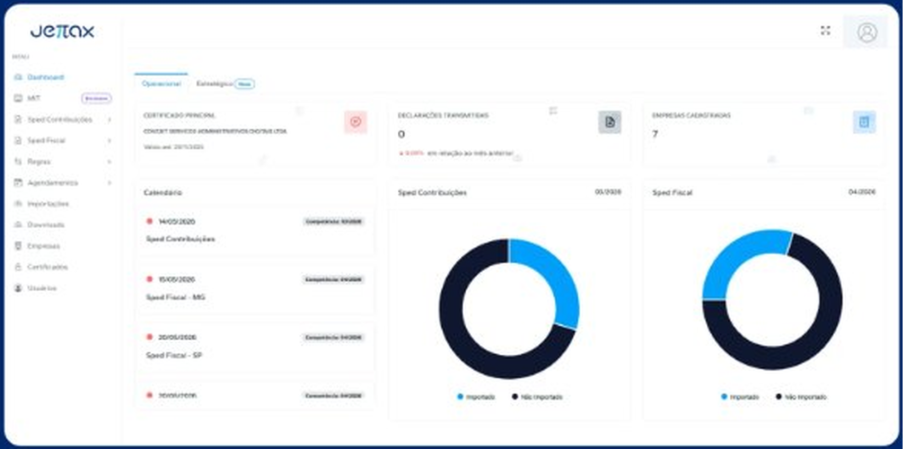Click the Sped Fiscal - SP calendar entry
Screen dimensions: 903x450
click(174, 356)
